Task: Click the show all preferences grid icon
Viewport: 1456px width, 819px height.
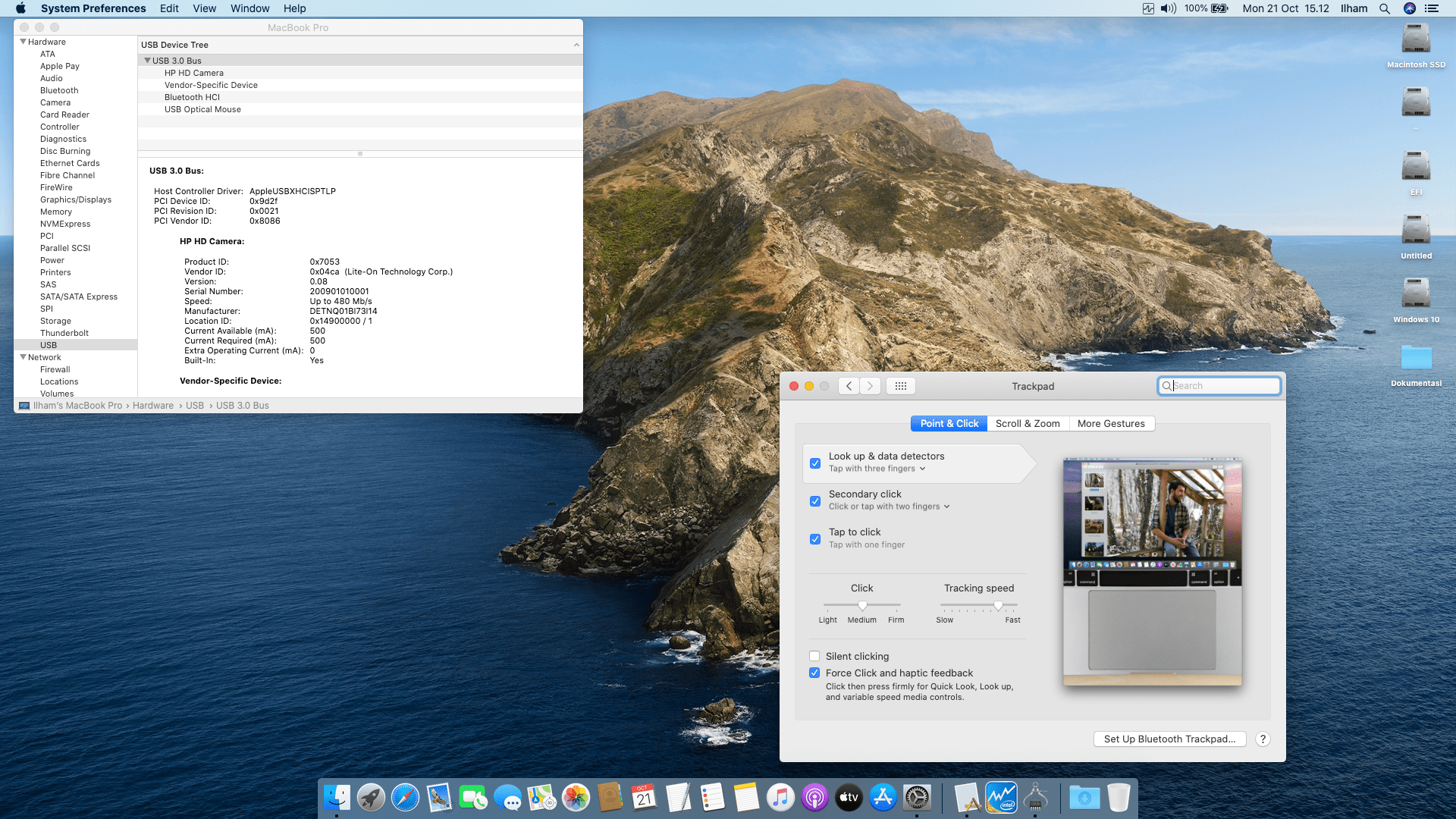Action: tap(900, 386)
